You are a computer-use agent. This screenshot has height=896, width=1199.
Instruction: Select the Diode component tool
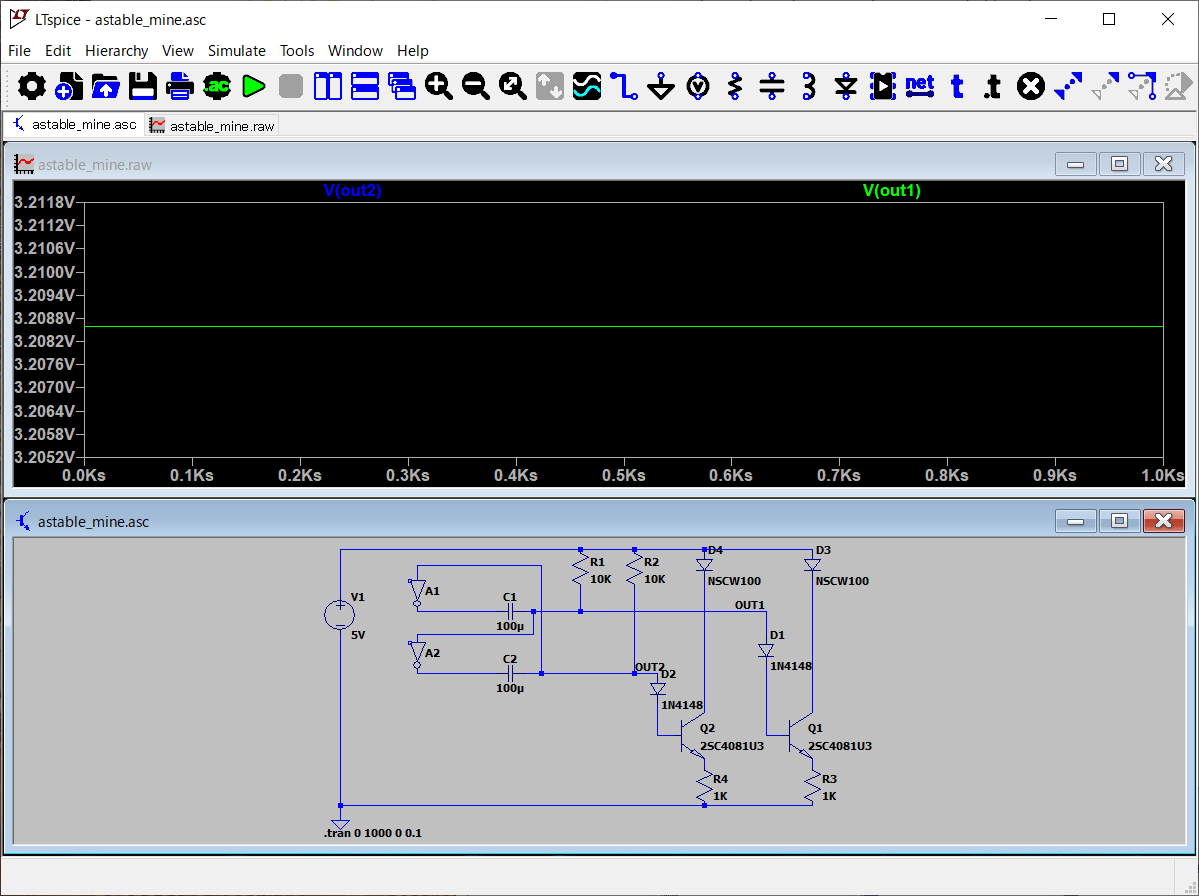click(846, 87)
